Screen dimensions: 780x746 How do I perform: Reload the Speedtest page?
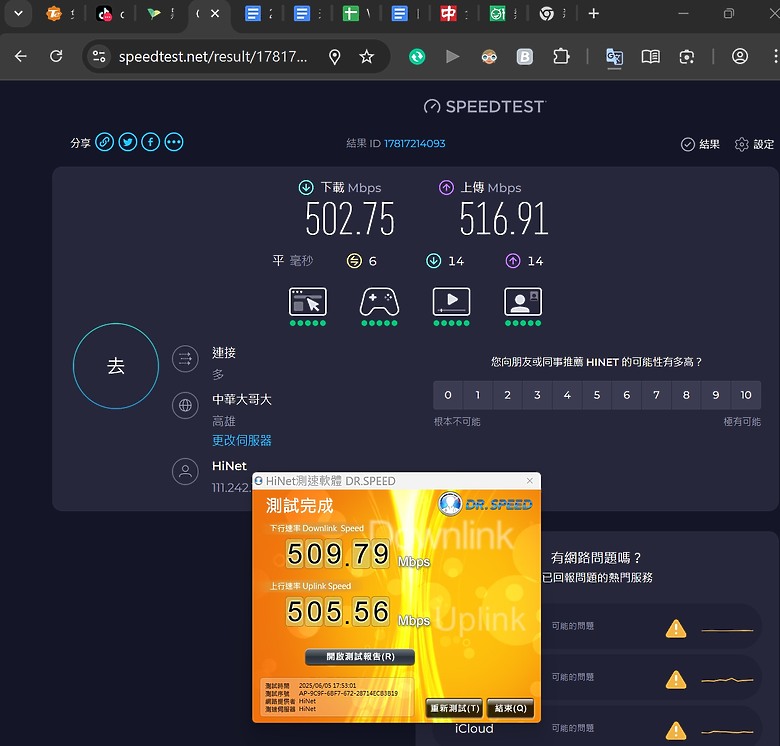(x=56, y=56)
